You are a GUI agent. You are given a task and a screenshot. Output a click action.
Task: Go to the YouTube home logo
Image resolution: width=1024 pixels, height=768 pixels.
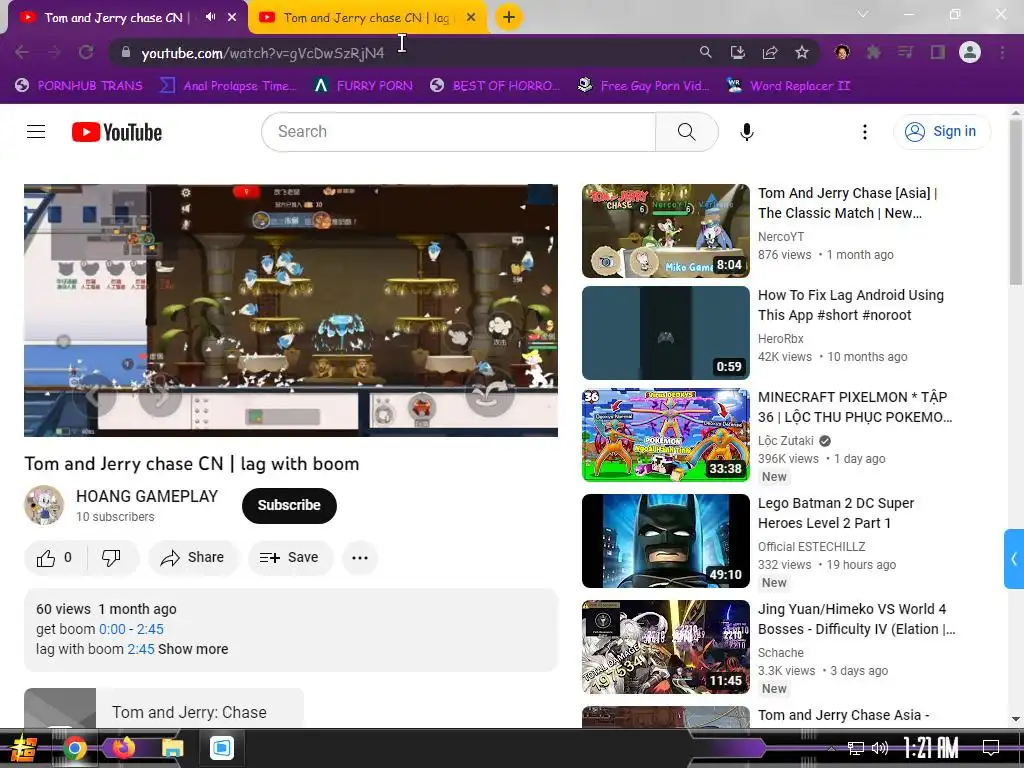[x=117, y=132]
